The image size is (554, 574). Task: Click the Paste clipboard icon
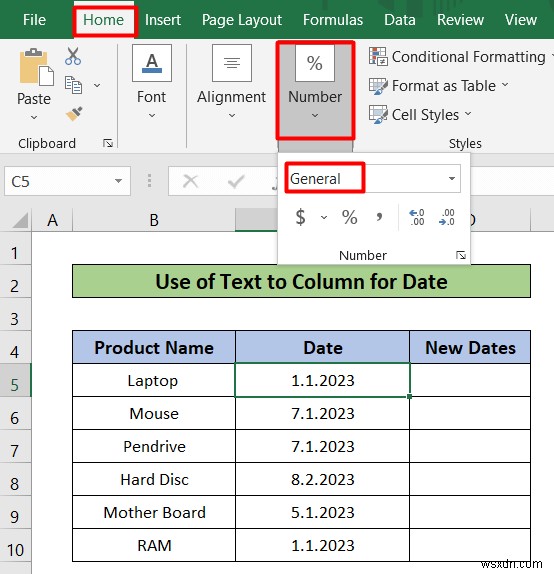click(x=36, y=67)
